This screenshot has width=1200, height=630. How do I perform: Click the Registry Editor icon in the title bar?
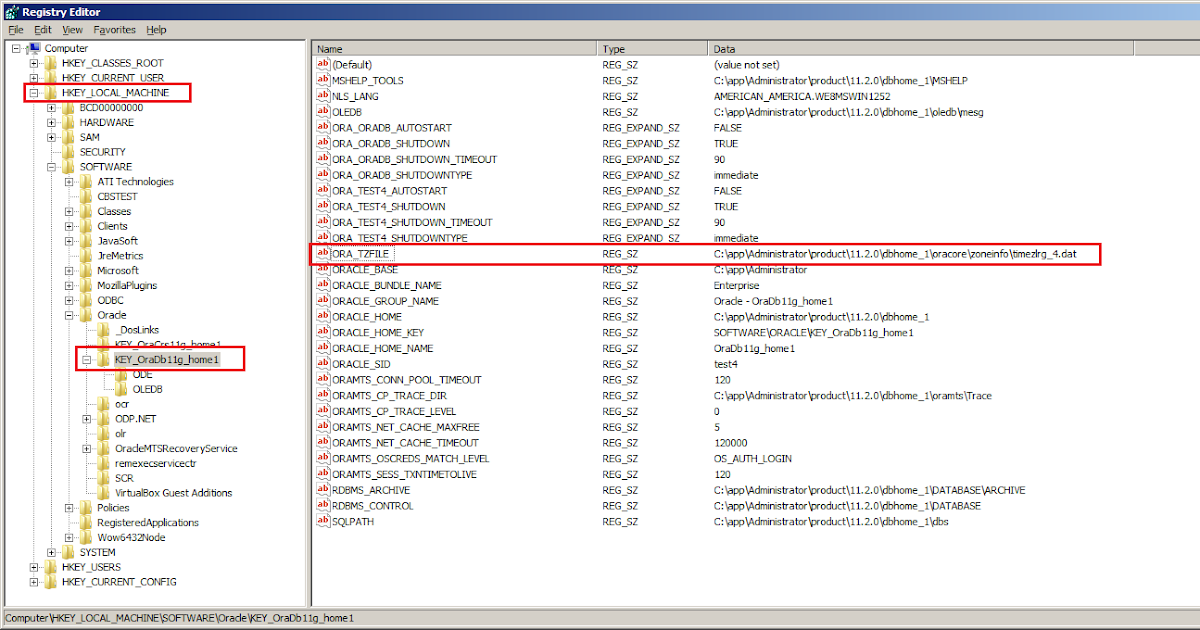click(x=10, y=11)
